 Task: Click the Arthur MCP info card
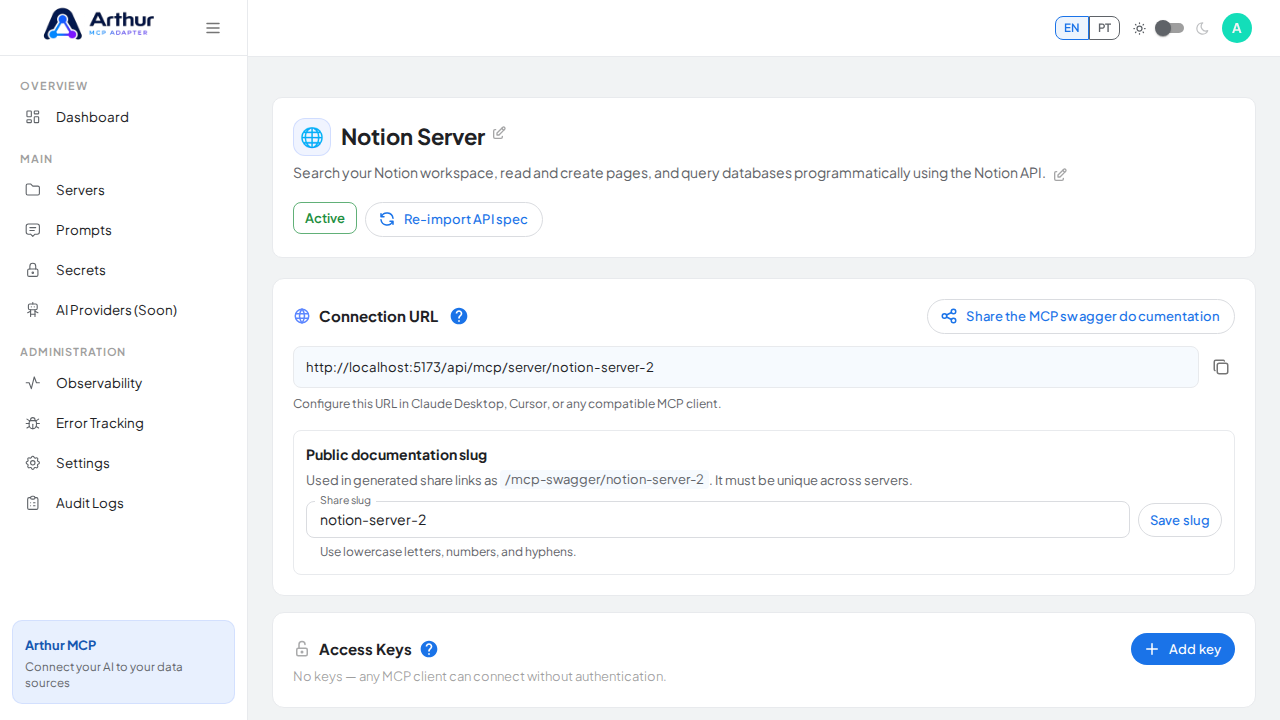(123, 662)
